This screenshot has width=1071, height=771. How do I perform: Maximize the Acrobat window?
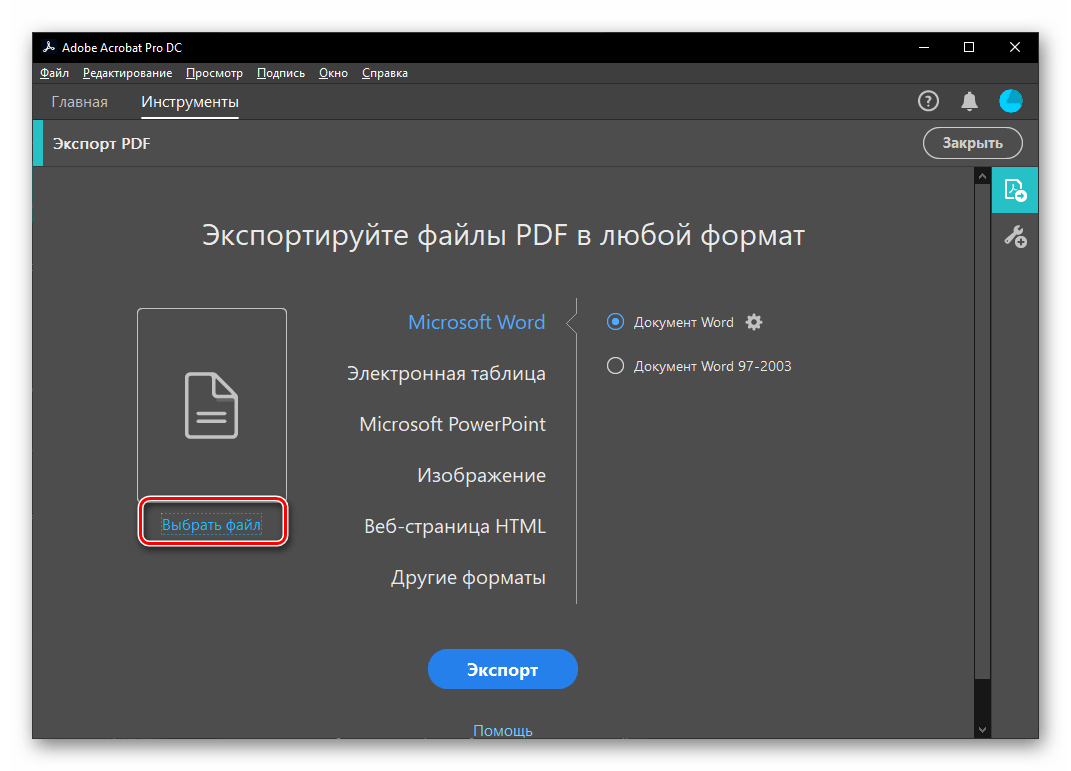click(969, 47)
